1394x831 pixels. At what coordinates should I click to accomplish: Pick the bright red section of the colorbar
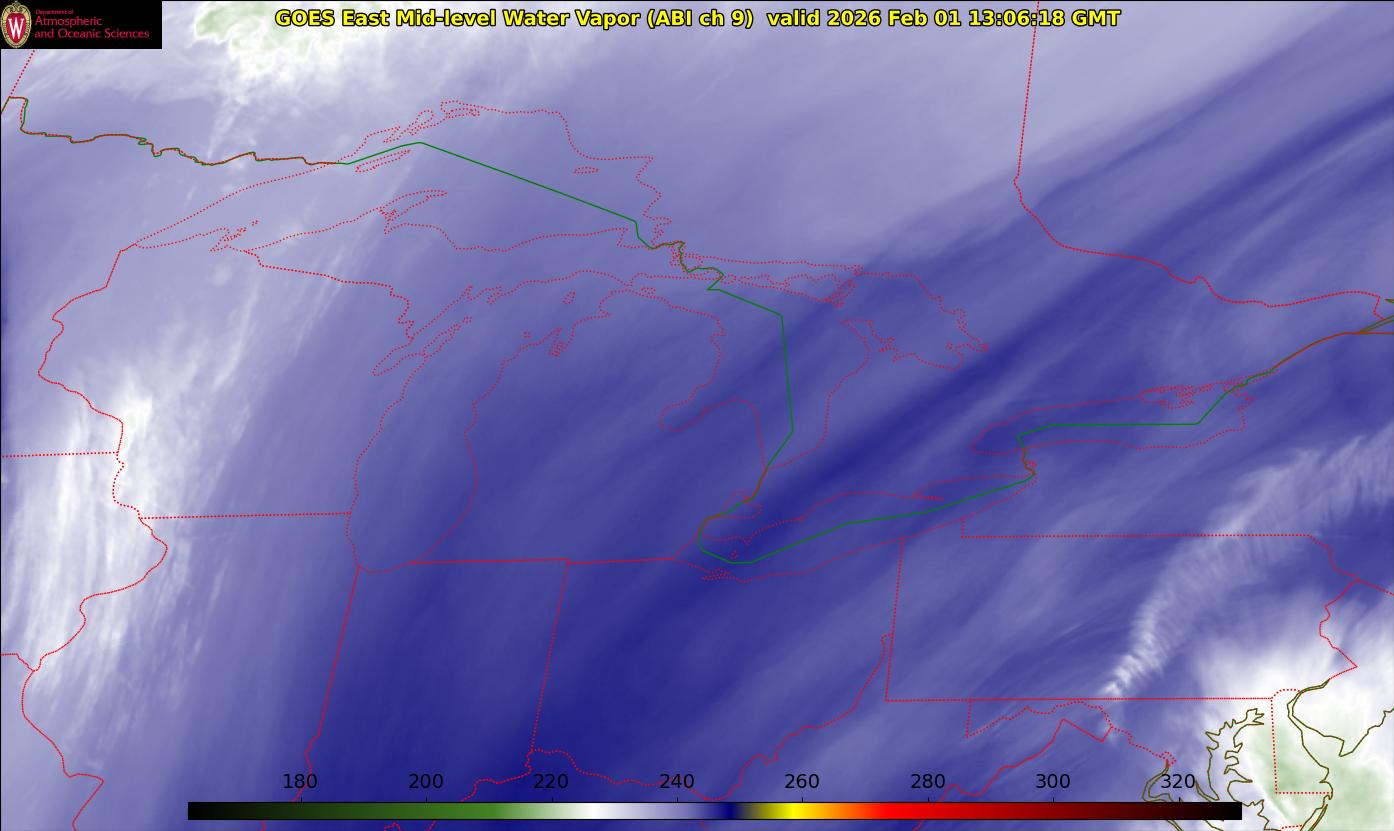[900, 811]
